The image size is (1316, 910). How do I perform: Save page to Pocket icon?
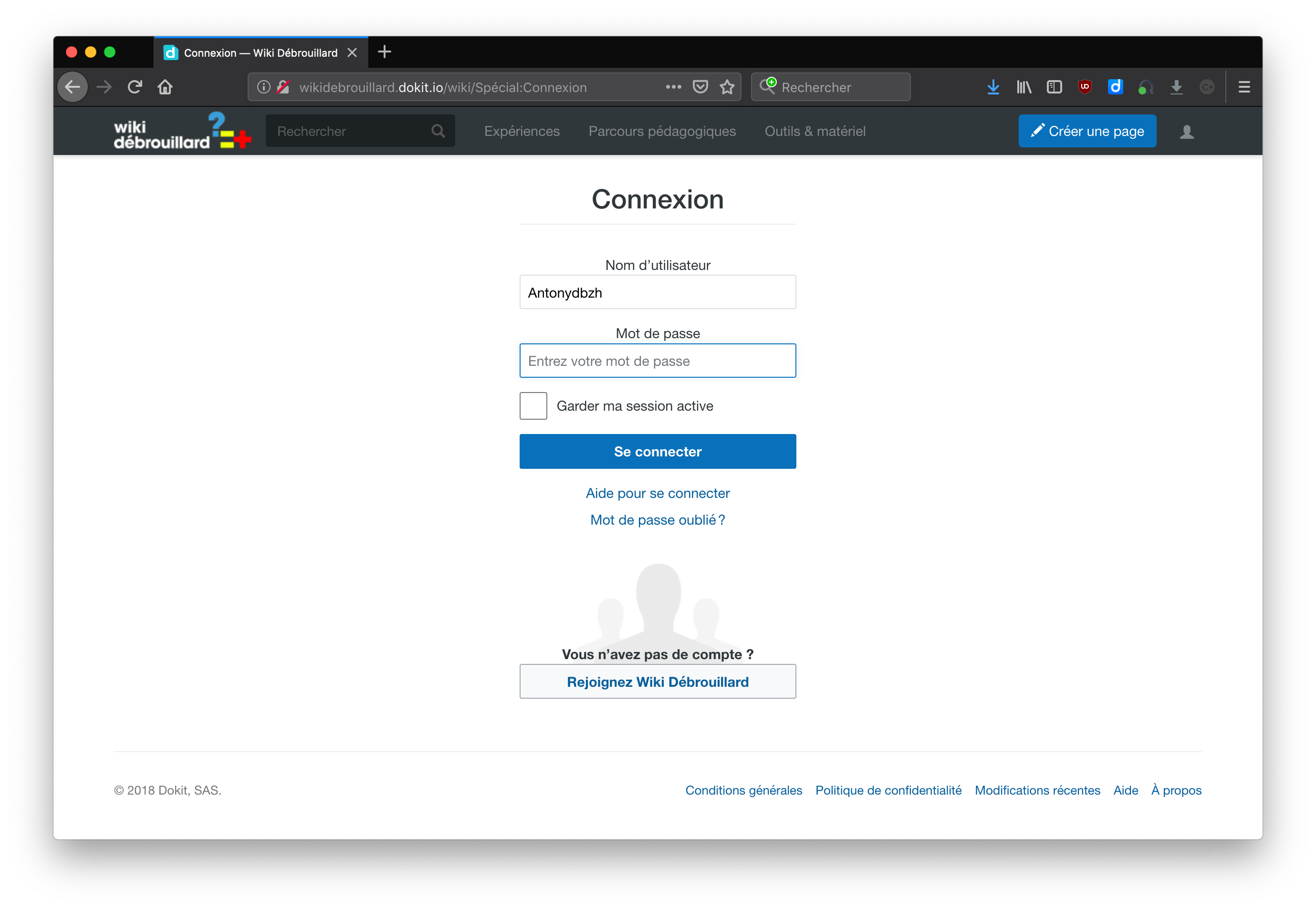point(700,87)
